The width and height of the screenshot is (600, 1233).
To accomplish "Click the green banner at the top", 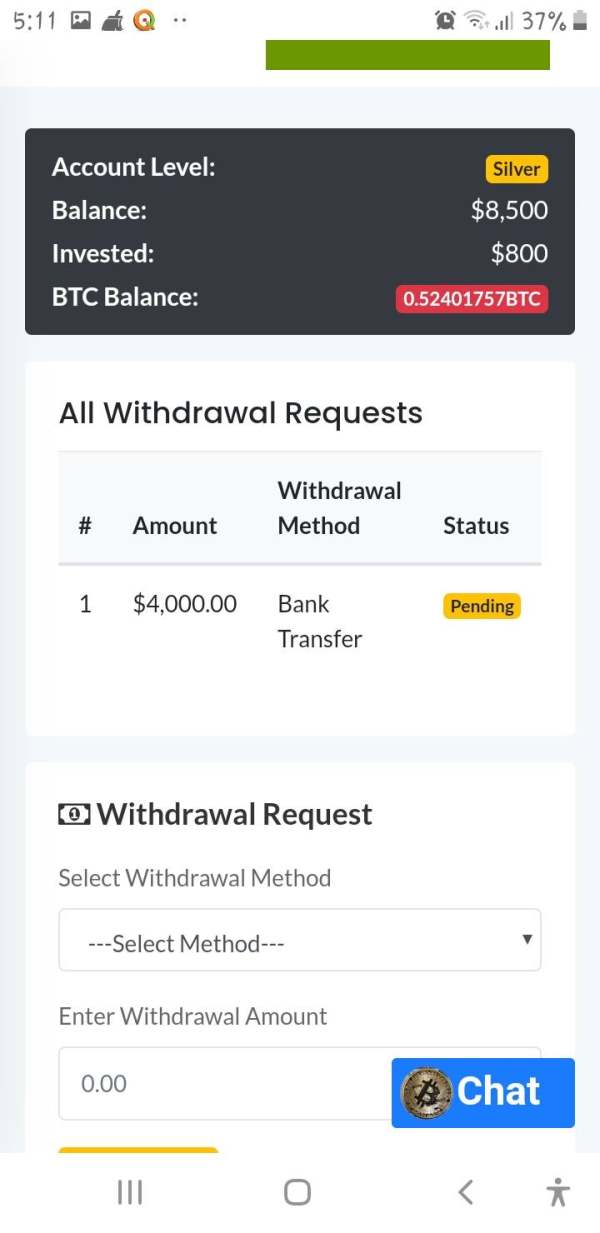I will tap(408, 55).
